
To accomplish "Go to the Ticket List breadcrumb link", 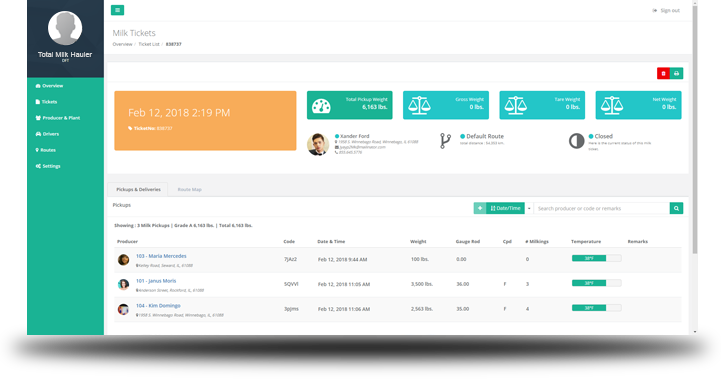I will (149, 44).
